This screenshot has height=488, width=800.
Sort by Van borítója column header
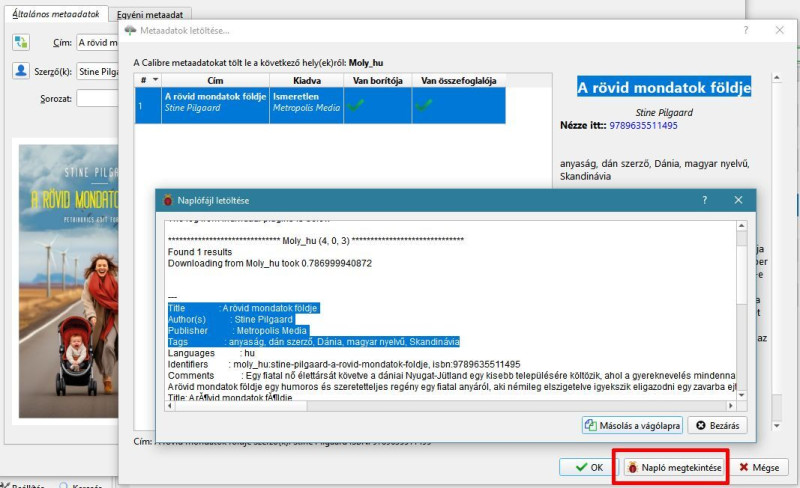[378, 80]
